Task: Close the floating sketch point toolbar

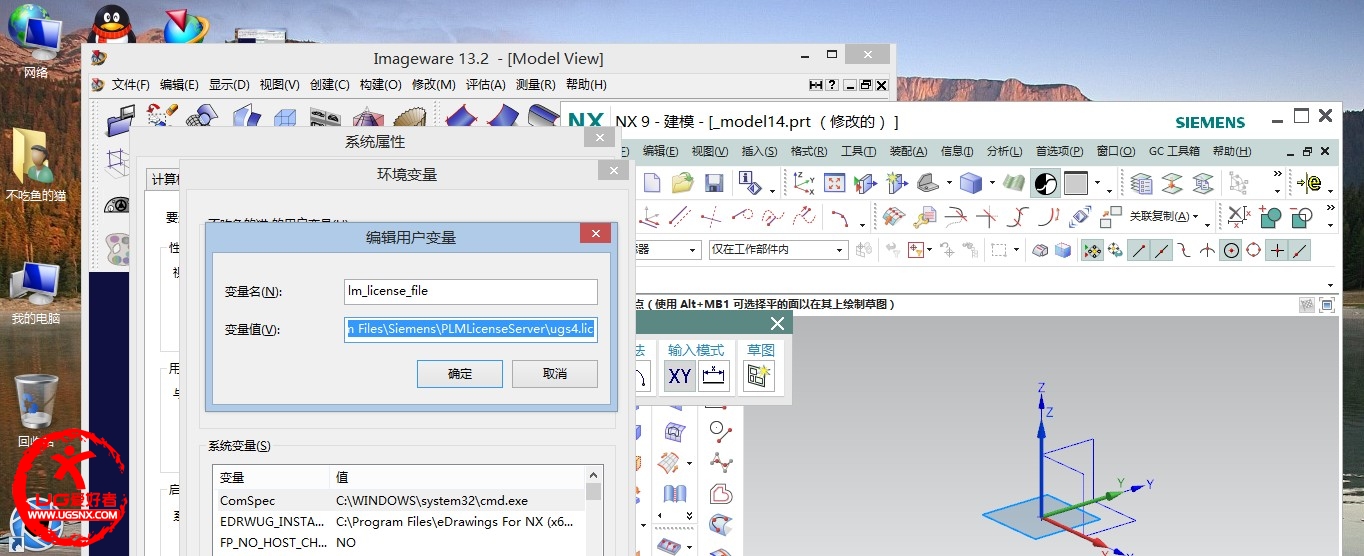Action: pos(777,323)
